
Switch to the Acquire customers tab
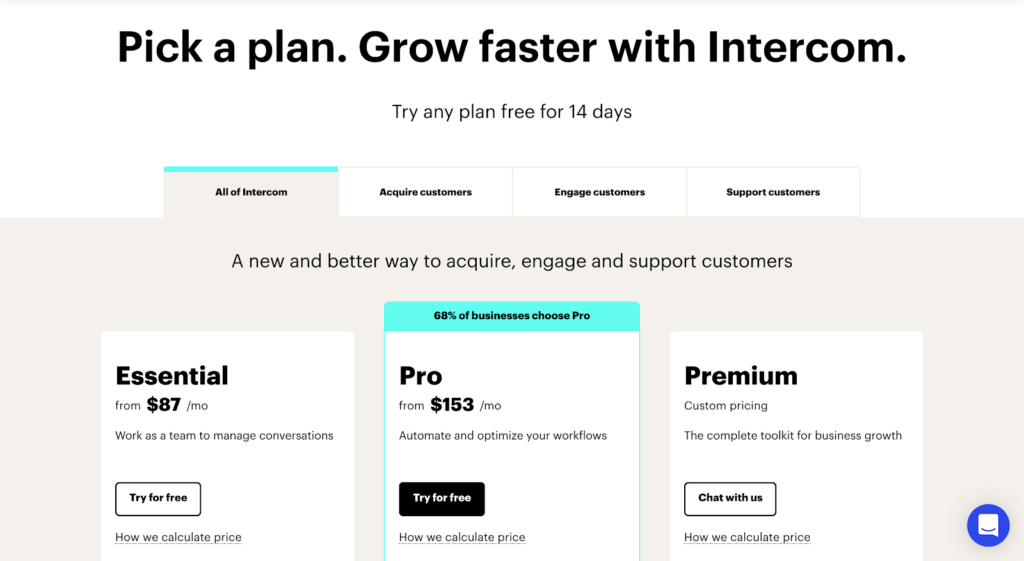click(x=425, y=192)
